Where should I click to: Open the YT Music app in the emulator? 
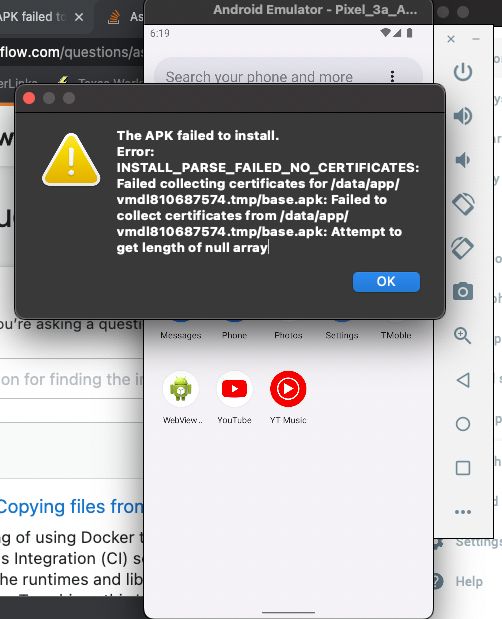(288, 389)
